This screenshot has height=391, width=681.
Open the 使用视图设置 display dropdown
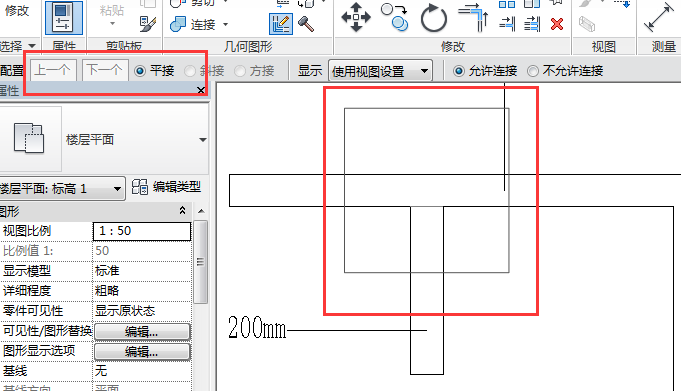[380, 71]
